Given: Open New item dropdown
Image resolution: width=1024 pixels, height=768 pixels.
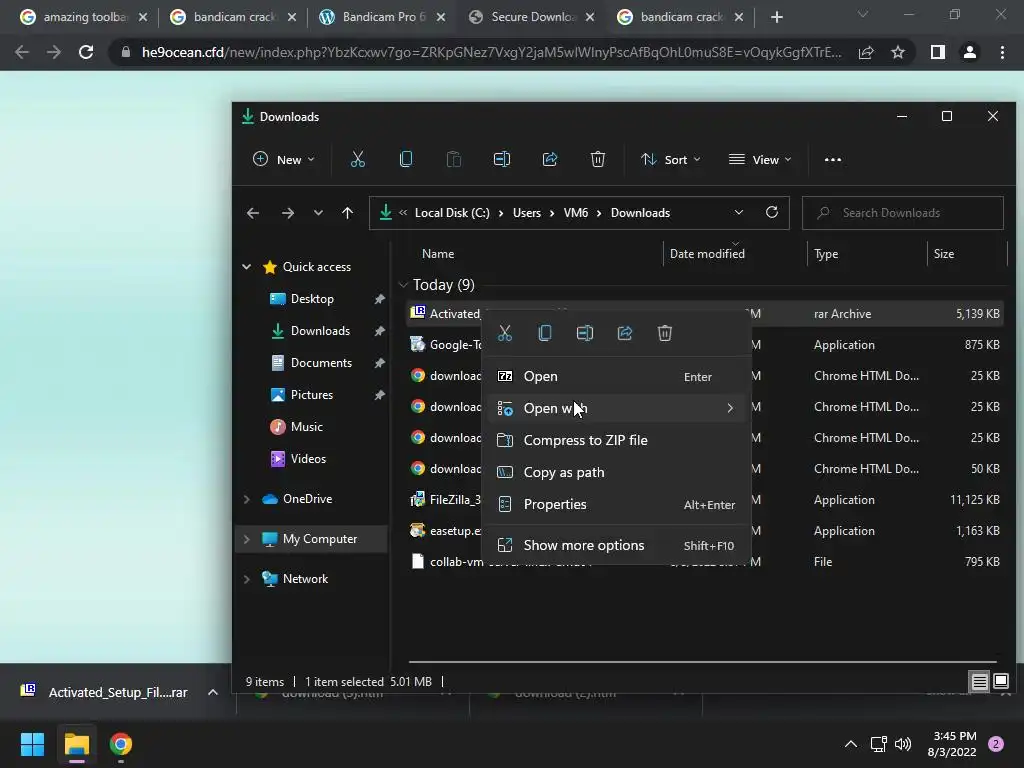Looking at the screenshot, I should point(284,159).
